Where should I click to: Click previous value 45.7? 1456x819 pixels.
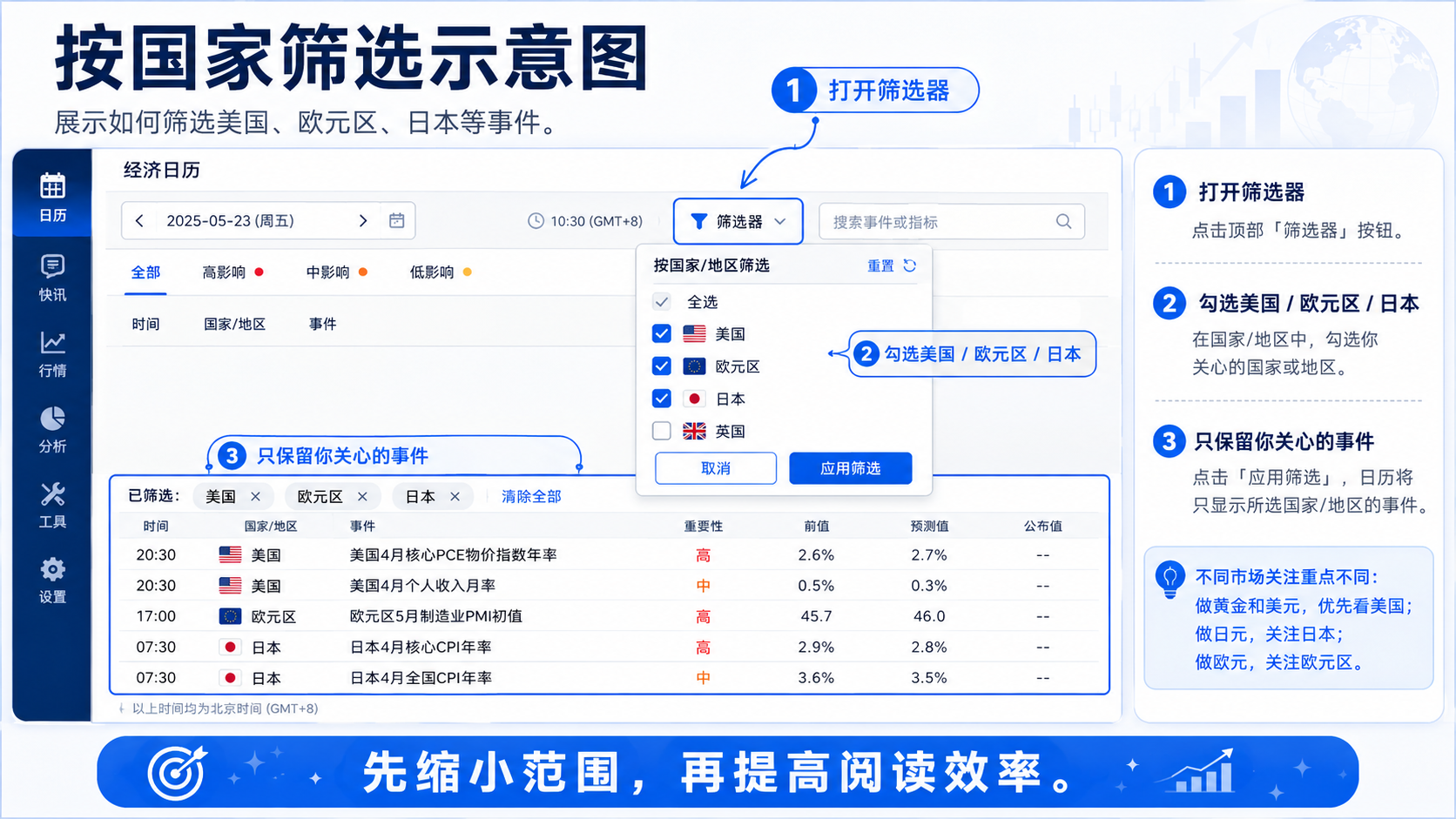point(816,616)
